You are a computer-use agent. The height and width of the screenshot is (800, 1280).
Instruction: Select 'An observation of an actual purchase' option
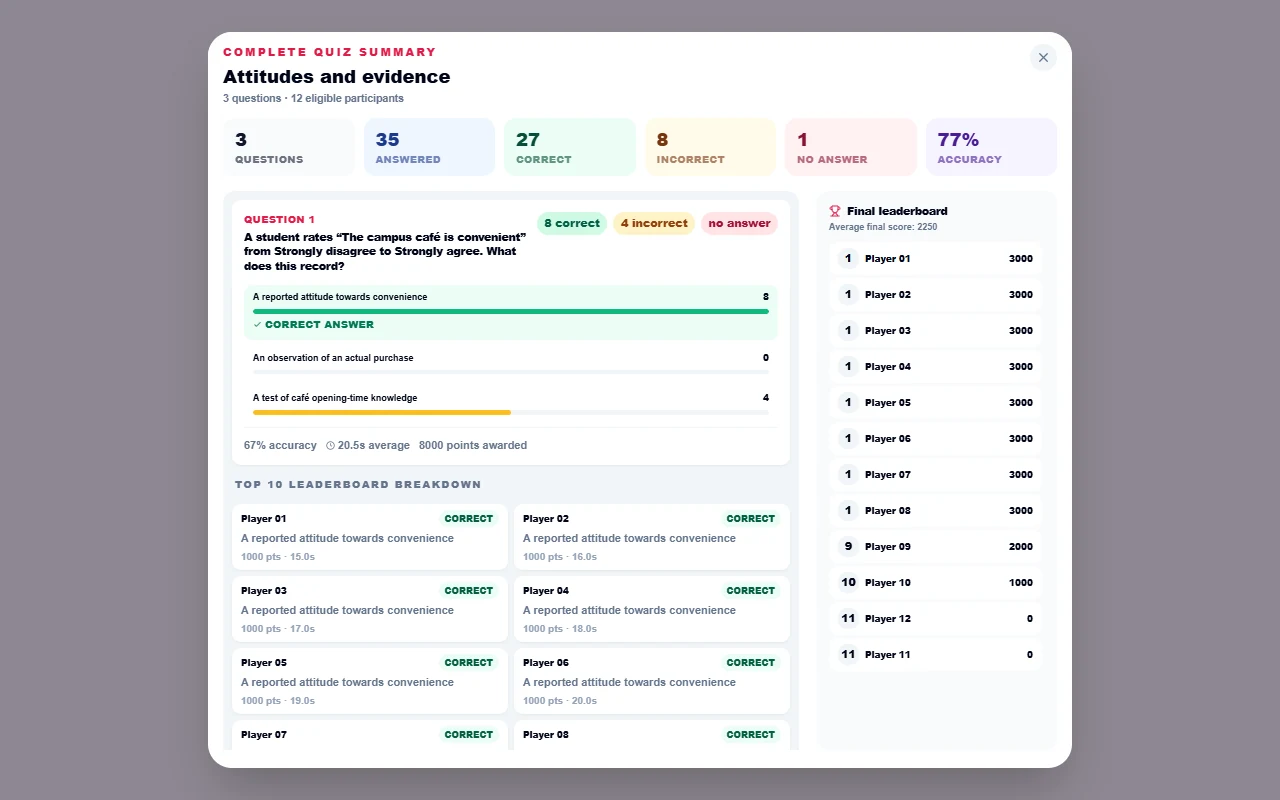(511, 361)
